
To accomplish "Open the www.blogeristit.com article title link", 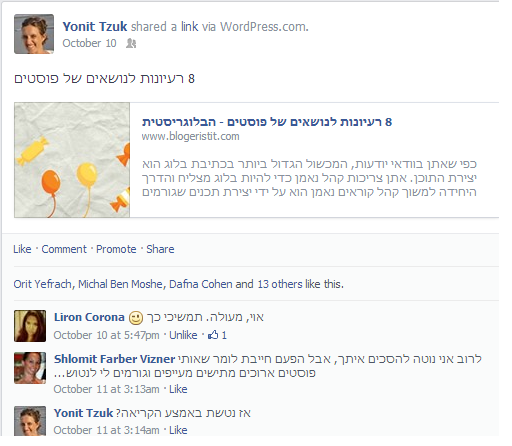I will (267, 122).
